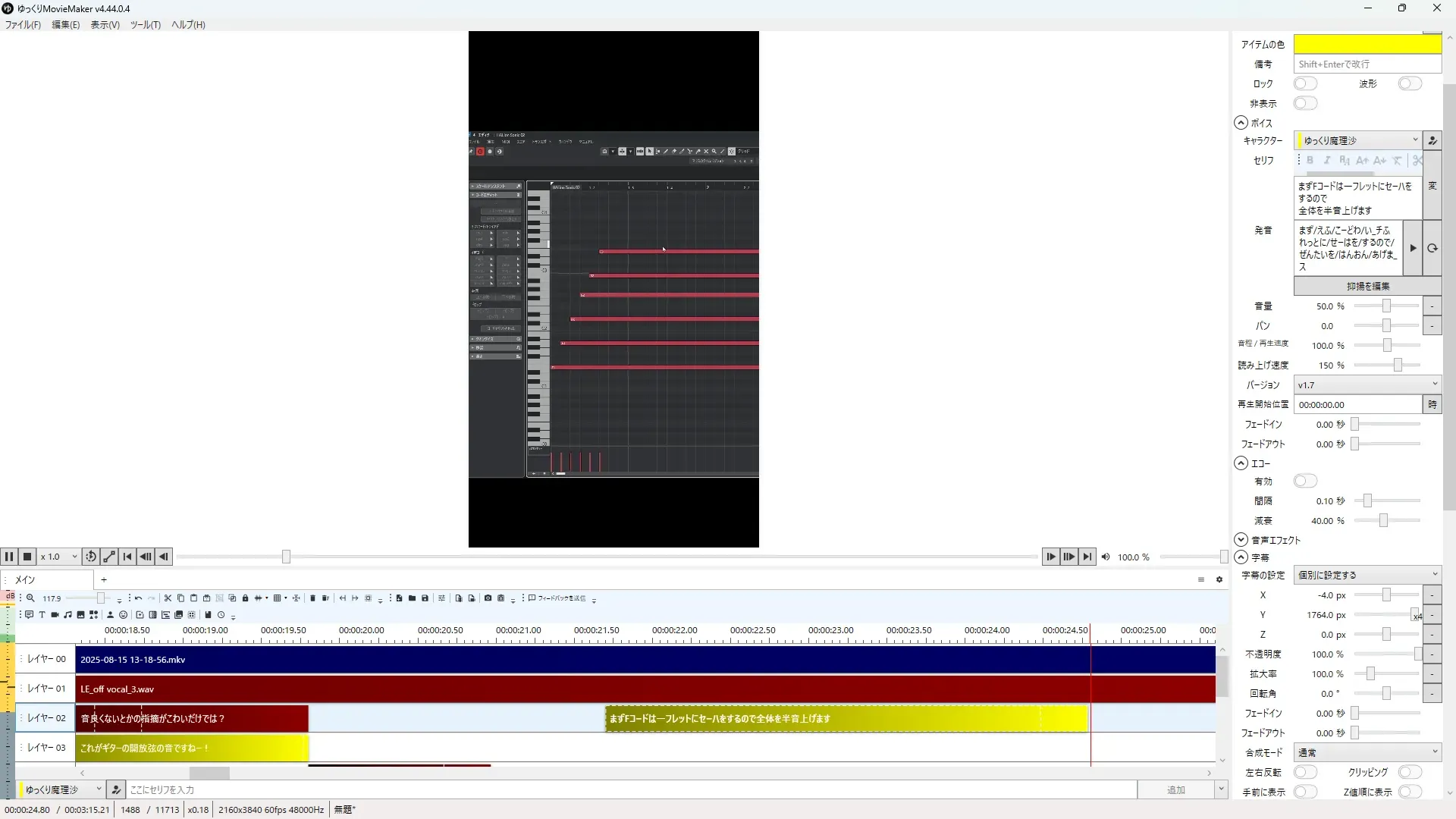
Task: Click the yellow アイテムの色 swatch
Action: click(1367, 44)
